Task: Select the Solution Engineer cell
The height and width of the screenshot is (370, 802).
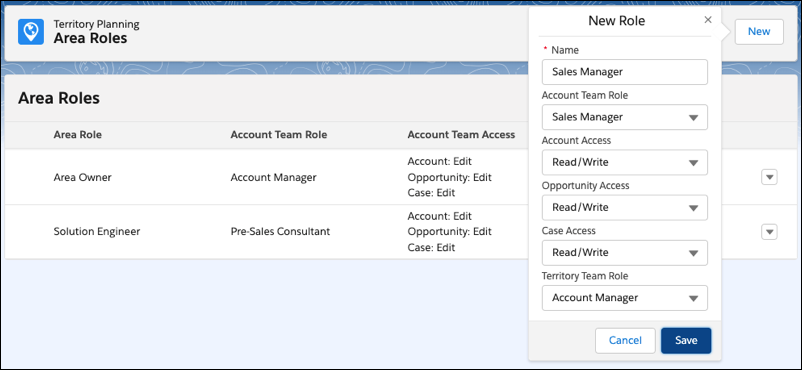Action: click(97, 231)
